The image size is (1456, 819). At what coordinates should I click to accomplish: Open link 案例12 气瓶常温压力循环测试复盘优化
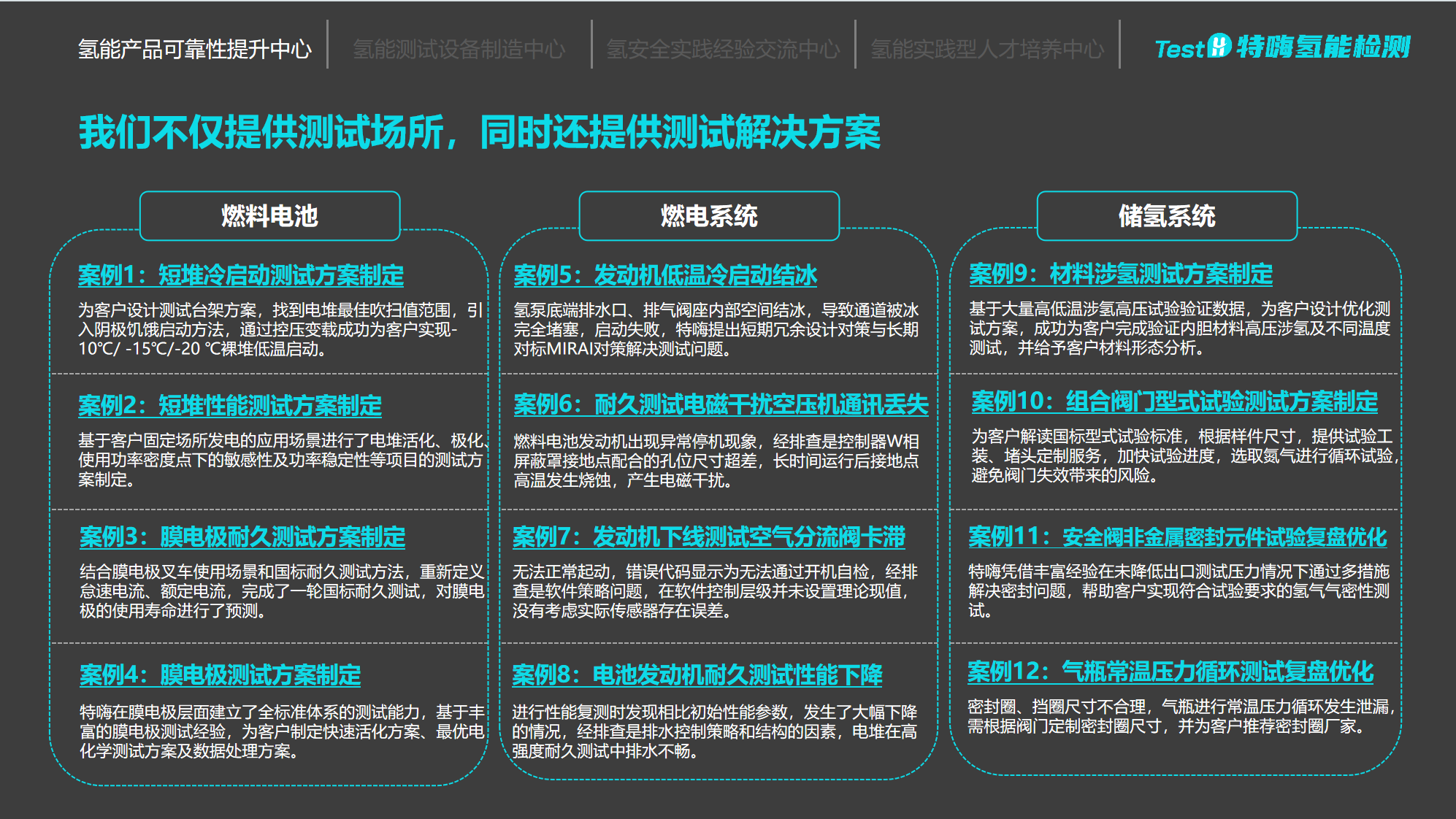click(1170, 672)
